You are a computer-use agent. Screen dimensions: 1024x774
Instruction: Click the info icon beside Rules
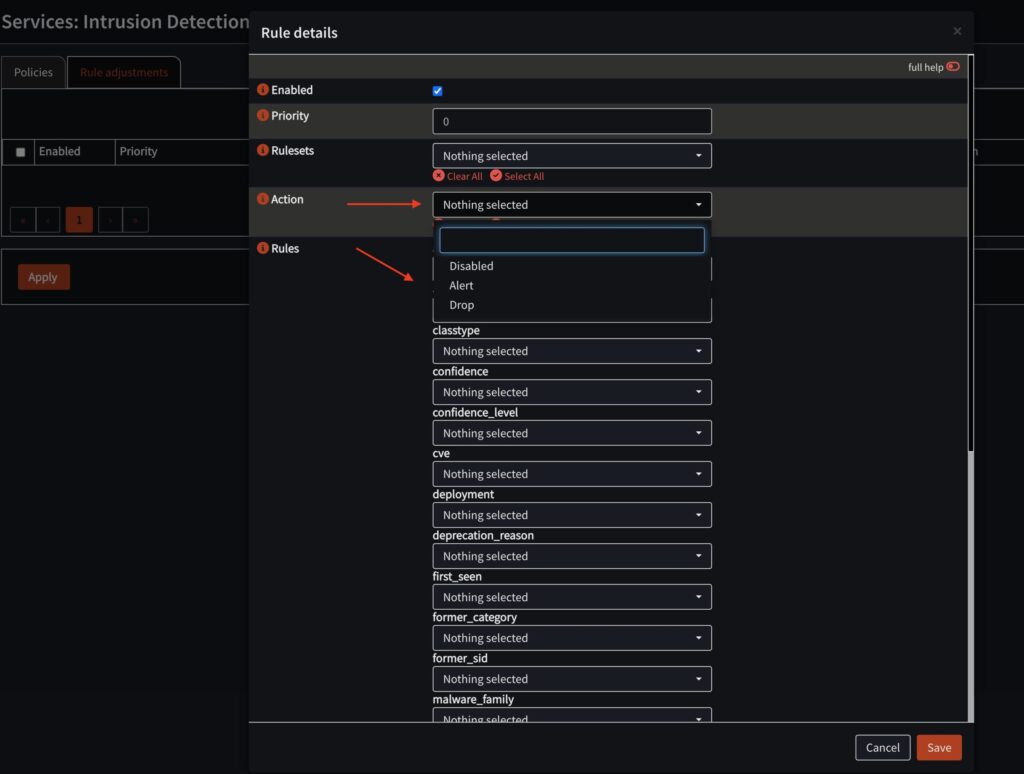point(263,248)
